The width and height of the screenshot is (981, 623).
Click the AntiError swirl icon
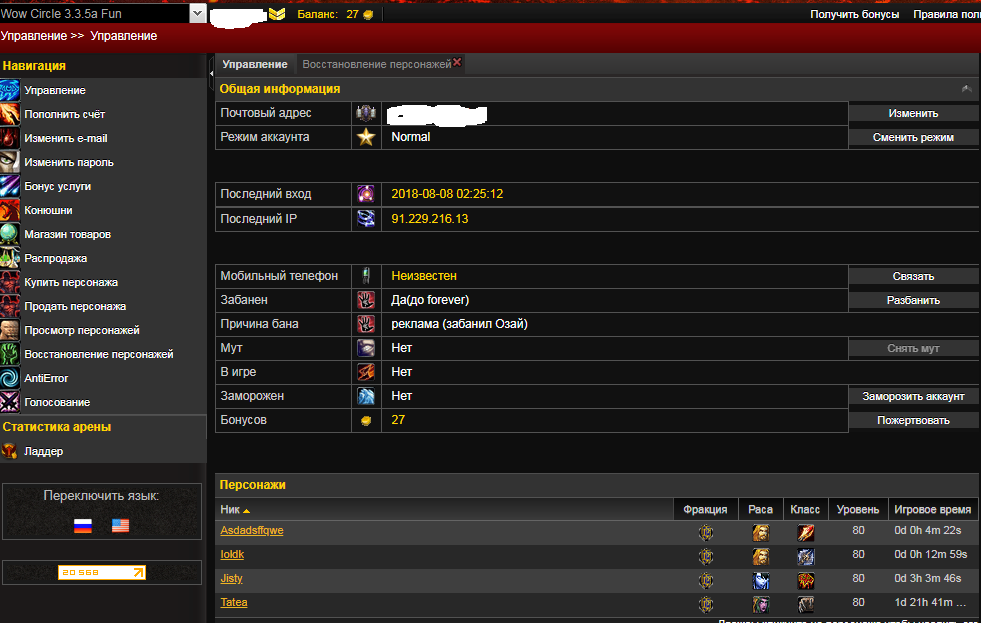10,378
